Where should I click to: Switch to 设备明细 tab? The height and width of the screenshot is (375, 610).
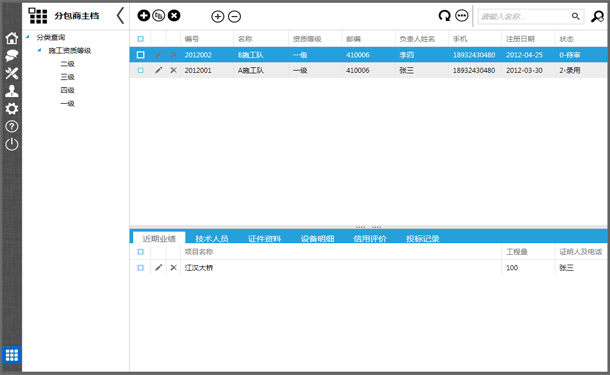pyautogui.click(x=317, y=238)
